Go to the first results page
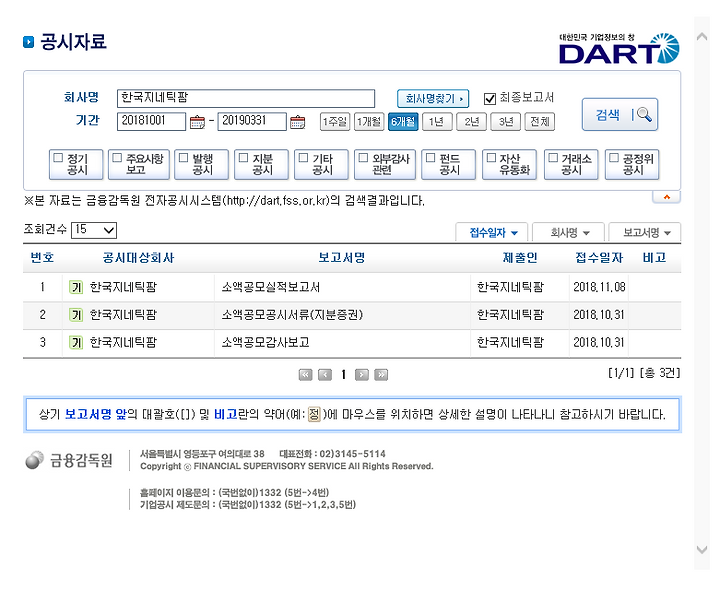Screen dimensions: 720x590 pos(305,375)
